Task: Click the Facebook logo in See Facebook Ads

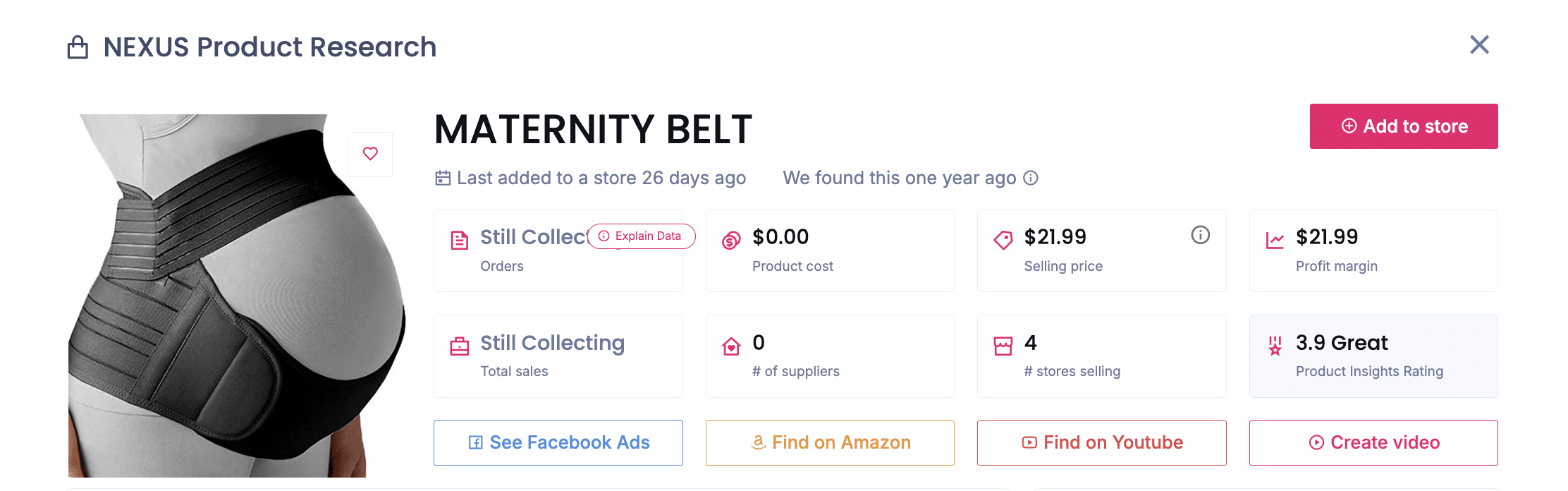Action: pos(475,442)
